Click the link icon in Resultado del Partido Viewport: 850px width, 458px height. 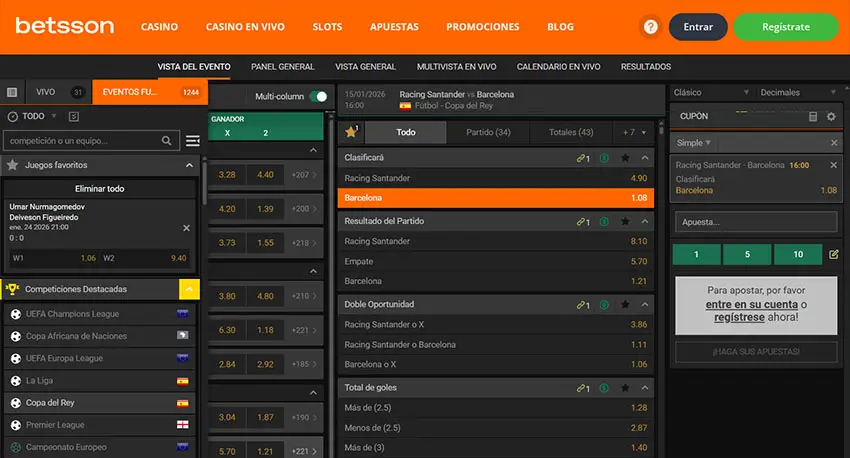click(x=583, y=222)
